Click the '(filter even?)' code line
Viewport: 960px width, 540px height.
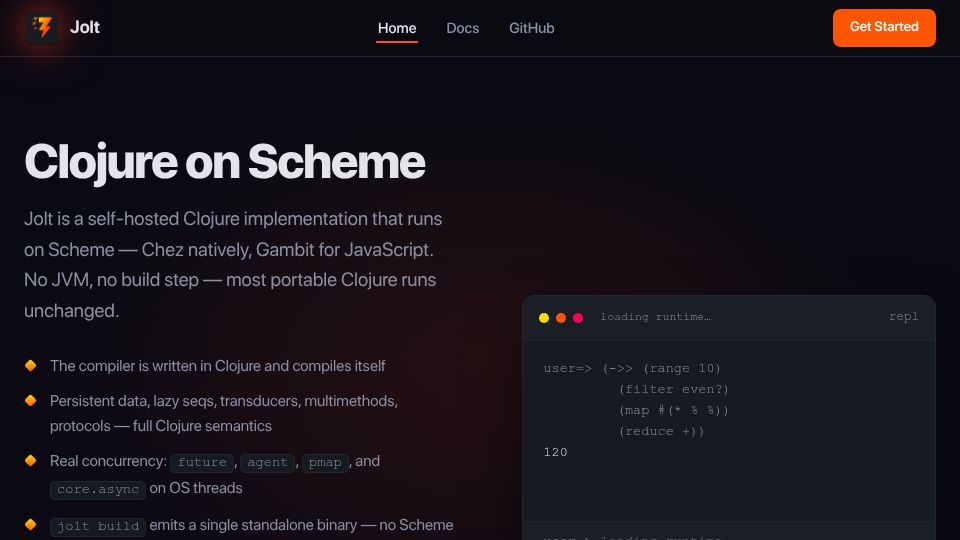(x=673, y=389)
